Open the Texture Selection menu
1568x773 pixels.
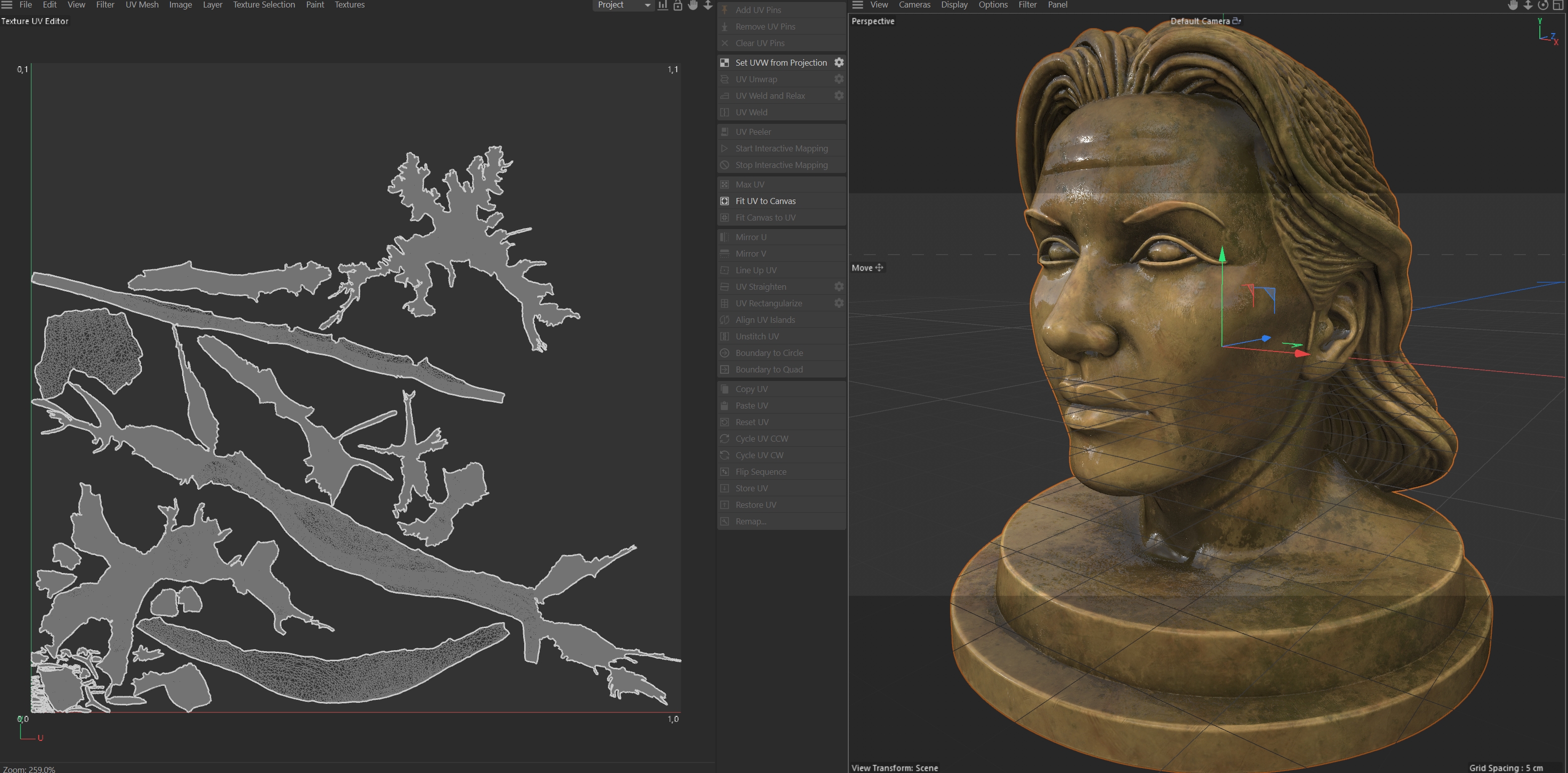263,5
